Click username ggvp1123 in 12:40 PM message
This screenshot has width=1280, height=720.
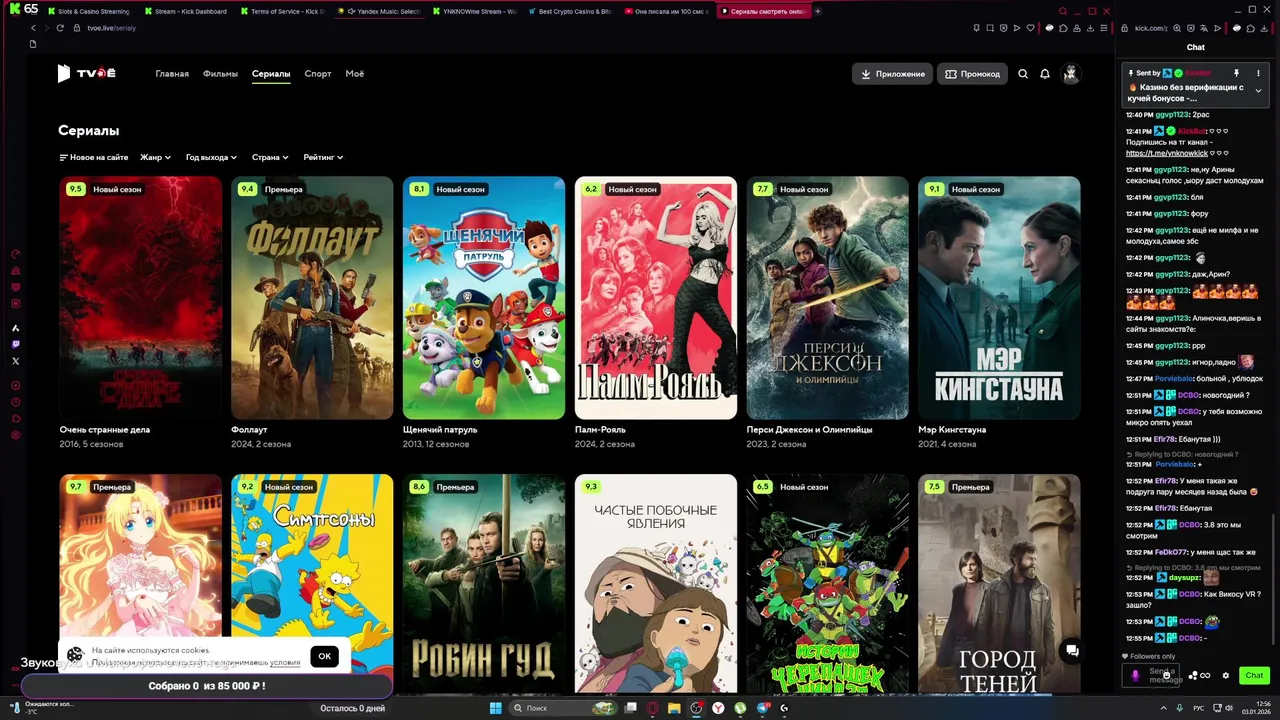point(1173,115)
